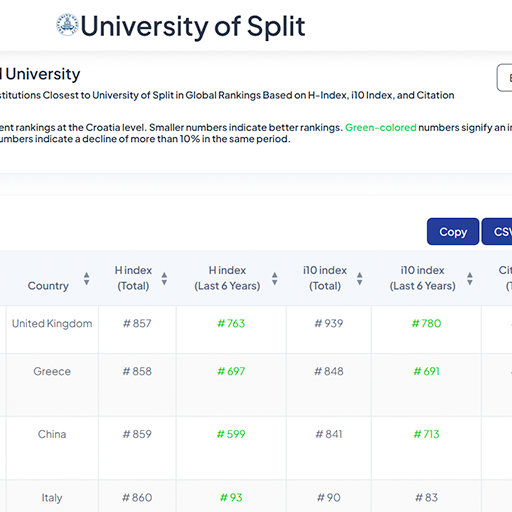
Task: Click the green # 93 value
Action: coord(231,498)
